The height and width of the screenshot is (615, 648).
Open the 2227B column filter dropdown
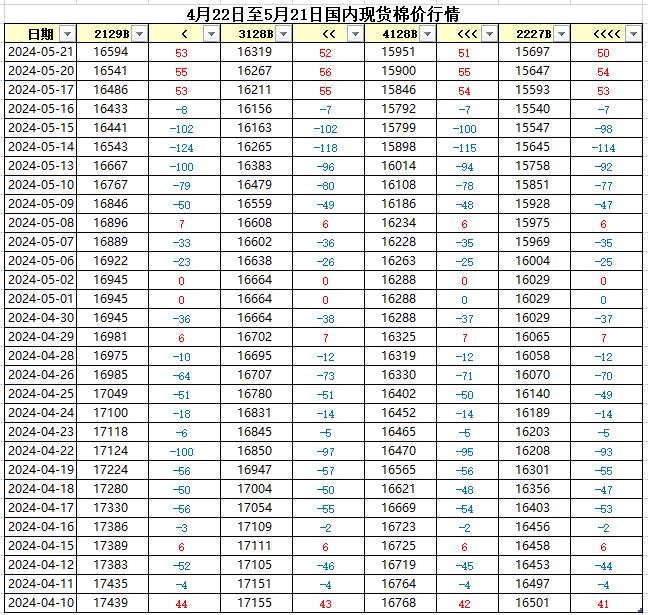[561, 34]
